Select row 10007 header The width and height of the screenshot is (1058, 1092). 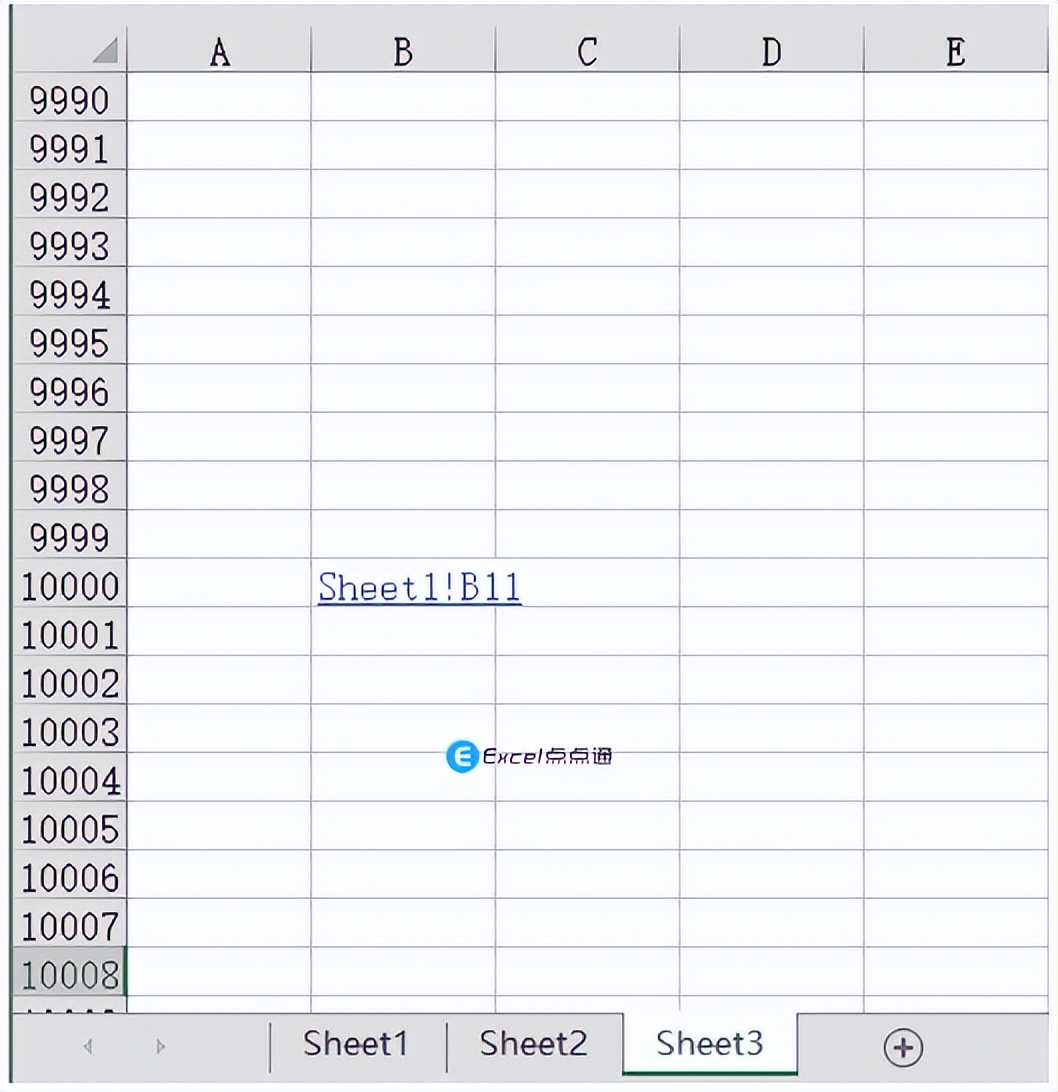(x=70, y=923)
